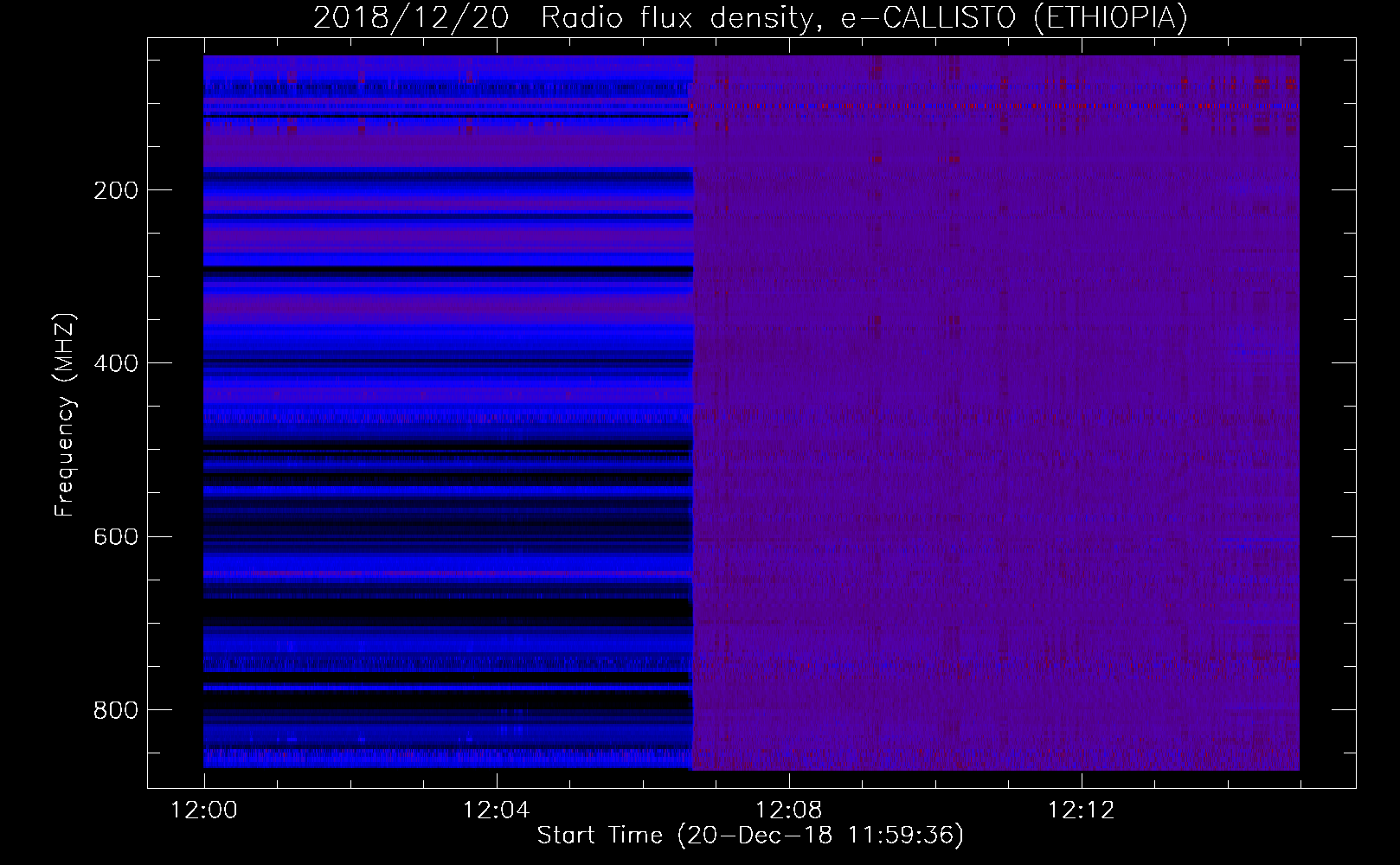Click the 'Frequency (MHZ)' axis label
This screenshot has width=1400, height=865.
pyautogui.click(x=65, y=414)
